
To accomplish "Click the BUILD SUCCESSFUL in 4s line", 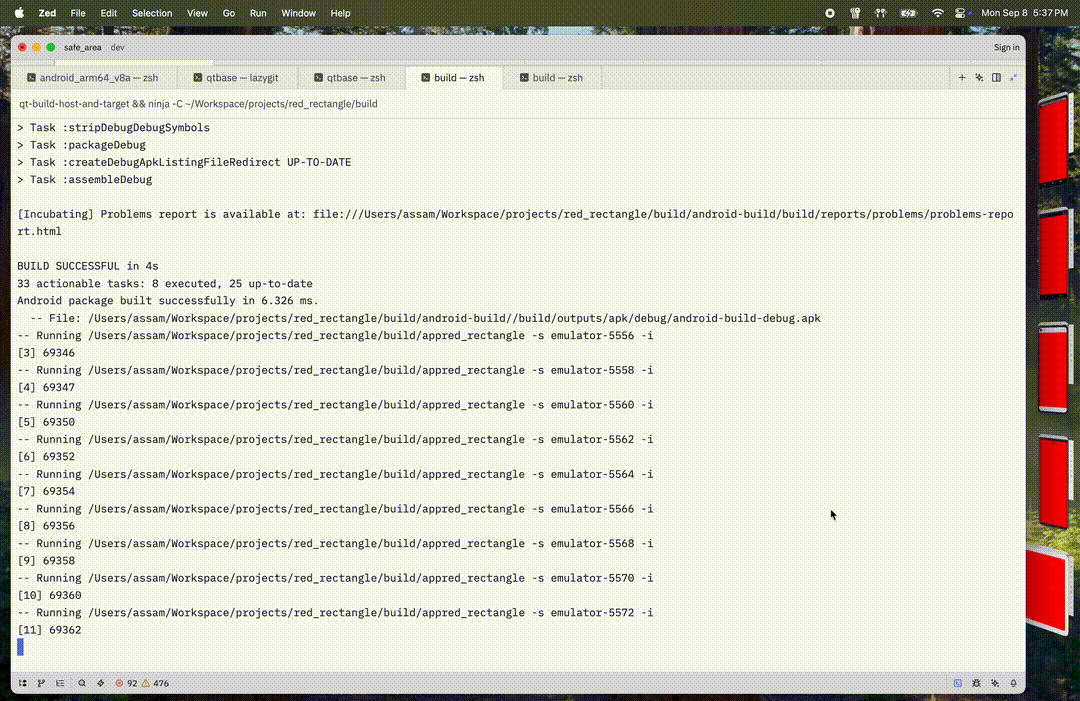I will tap(87, 266).
